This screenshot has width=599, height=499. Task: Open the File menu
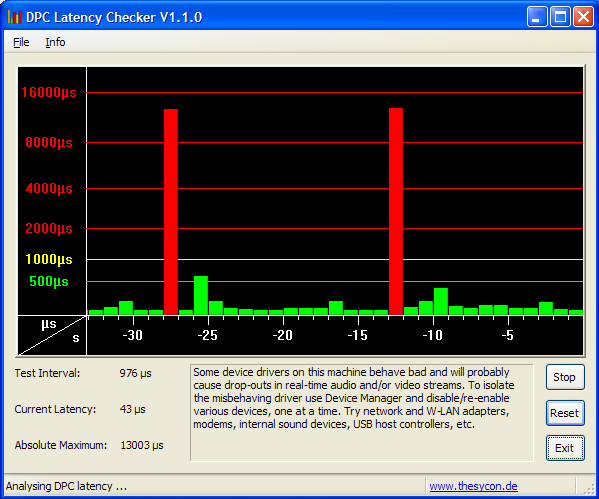pyautogui.click(x=21, y=42)
